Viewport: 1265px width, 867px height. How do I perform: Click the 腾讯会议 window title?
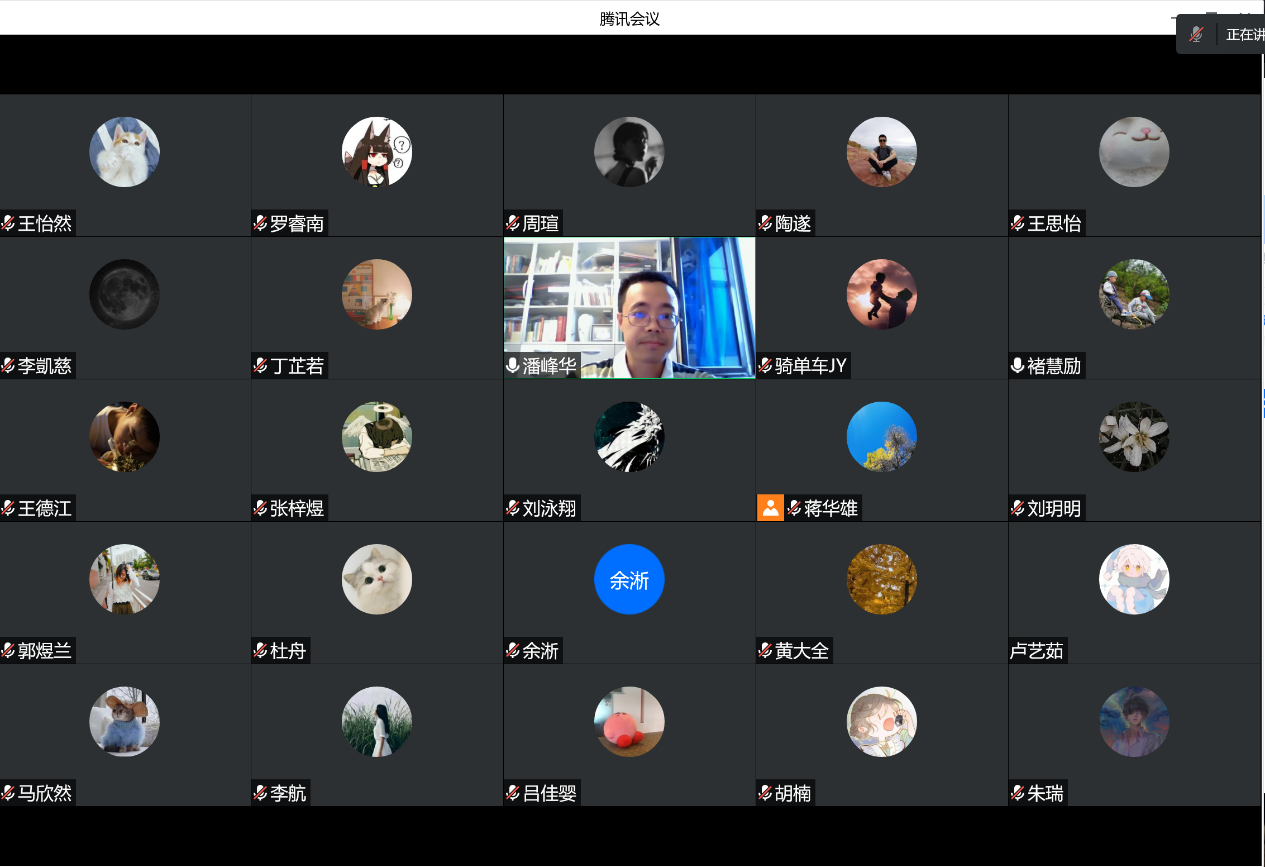[x=630, y=19]
